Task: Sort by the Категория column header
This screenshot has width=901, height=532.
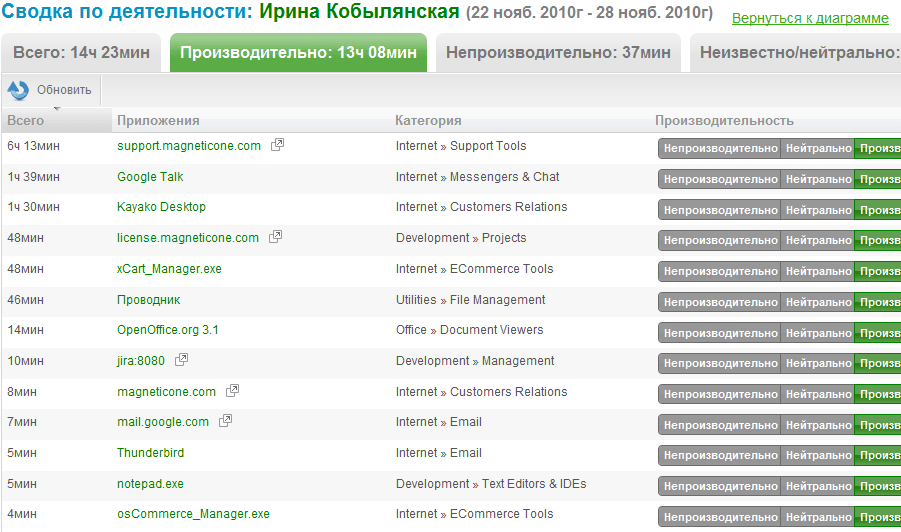Action: (x=428, y=121)
